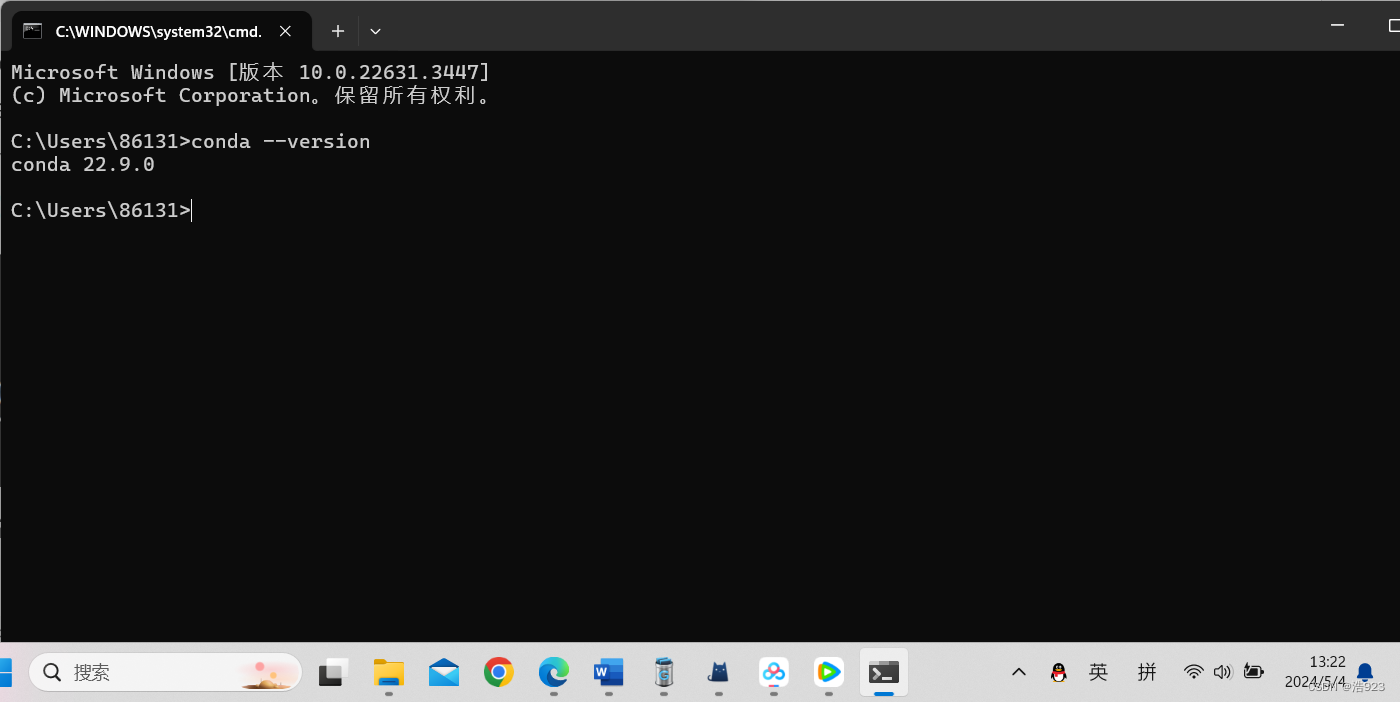Select the cmd.exe terminal tab

coord(160,31)
